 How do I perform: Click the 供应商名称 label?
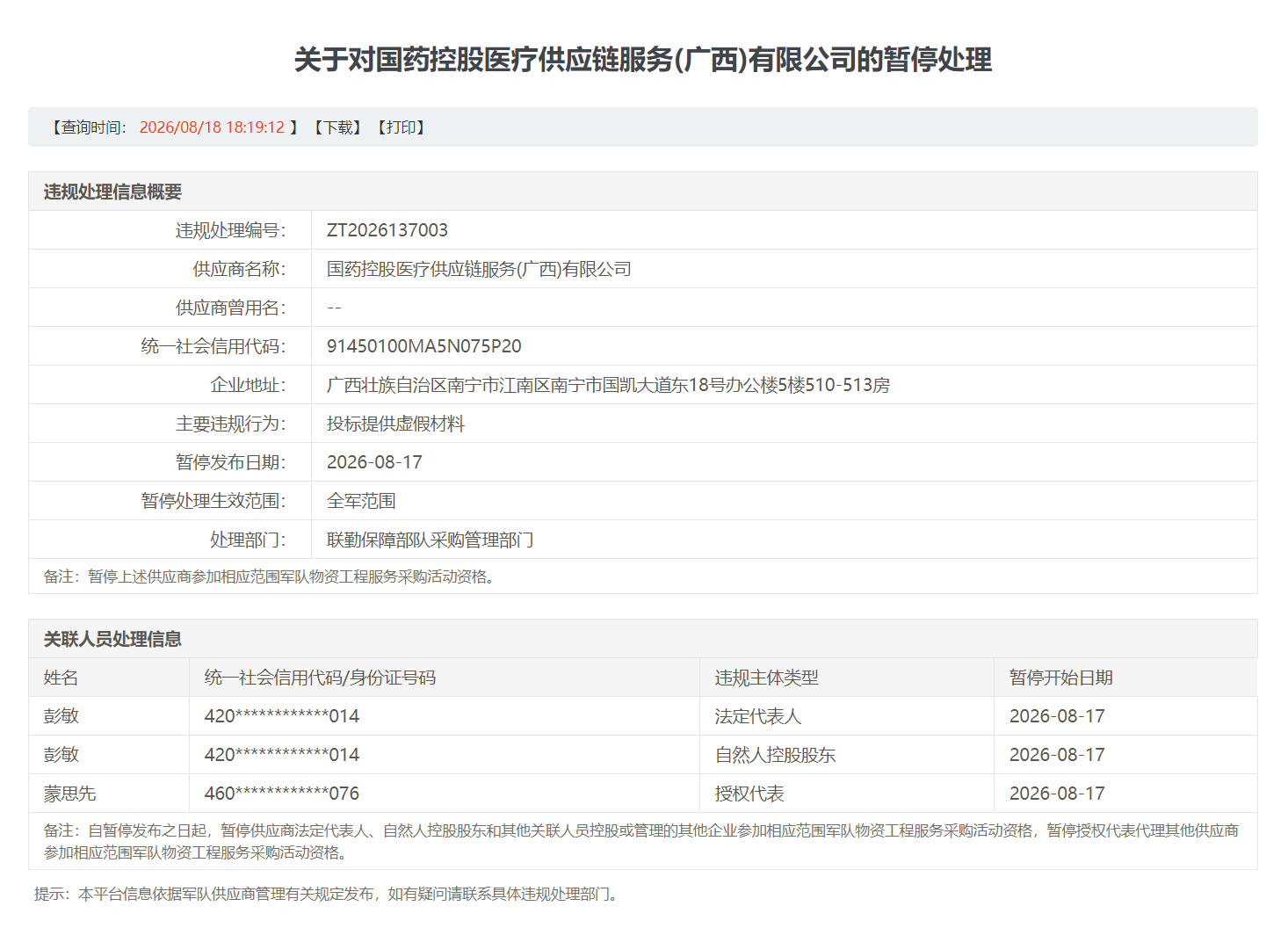(240, 269)
